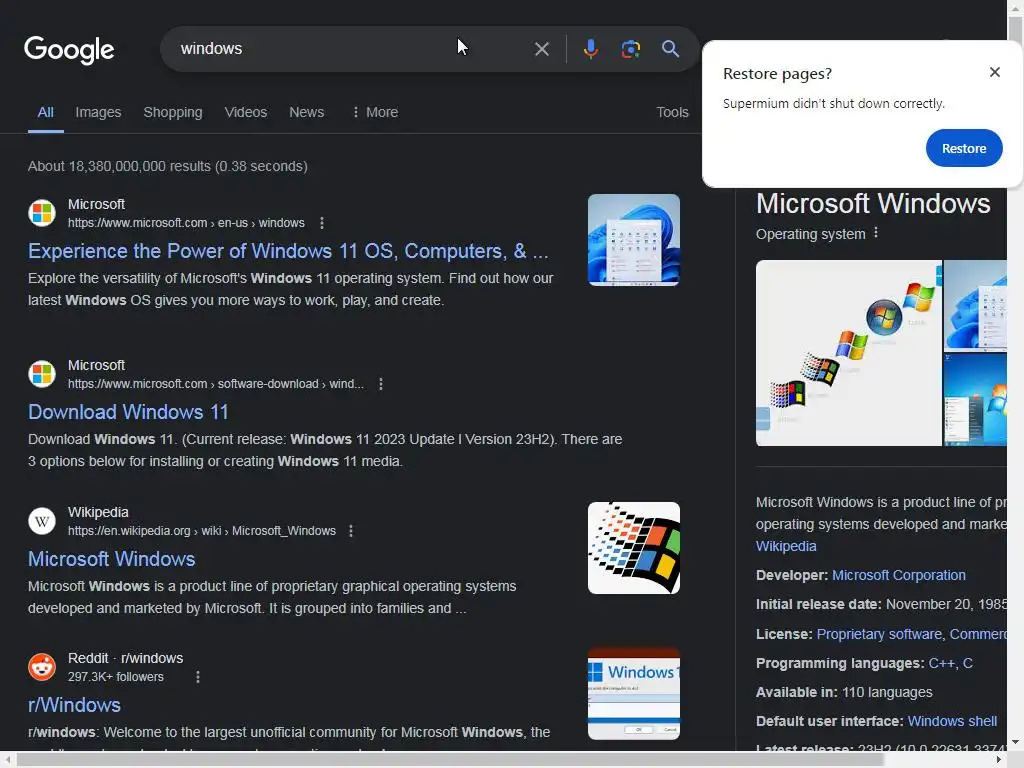Screen dimensions: 1024x768
Task: Click Microsoft favicon of Download Windows 11 result
Action: (x=42, y=374)
